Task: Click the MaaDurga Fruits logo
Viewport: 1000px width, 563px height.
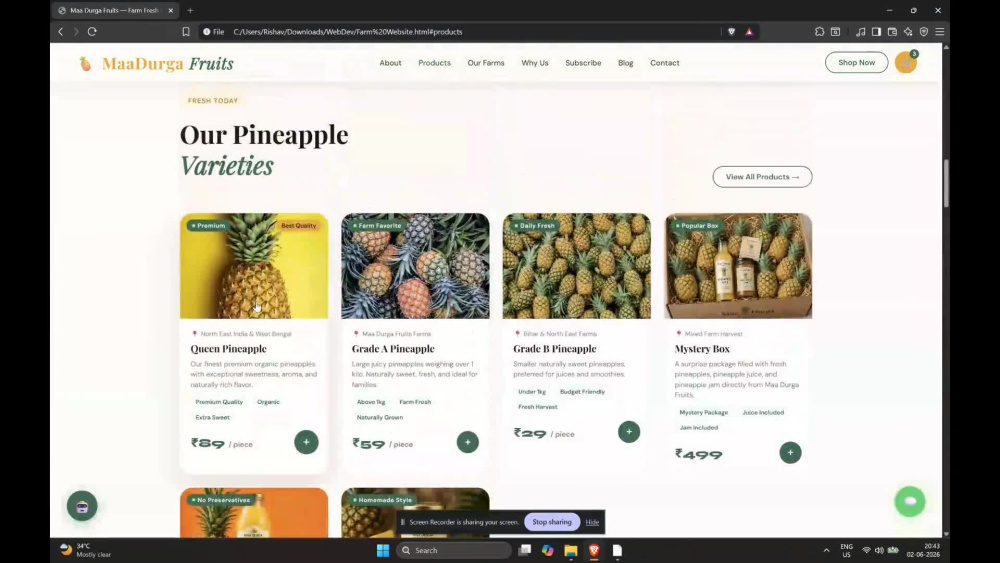Action: pyautogui.click(x=157, y=63)
